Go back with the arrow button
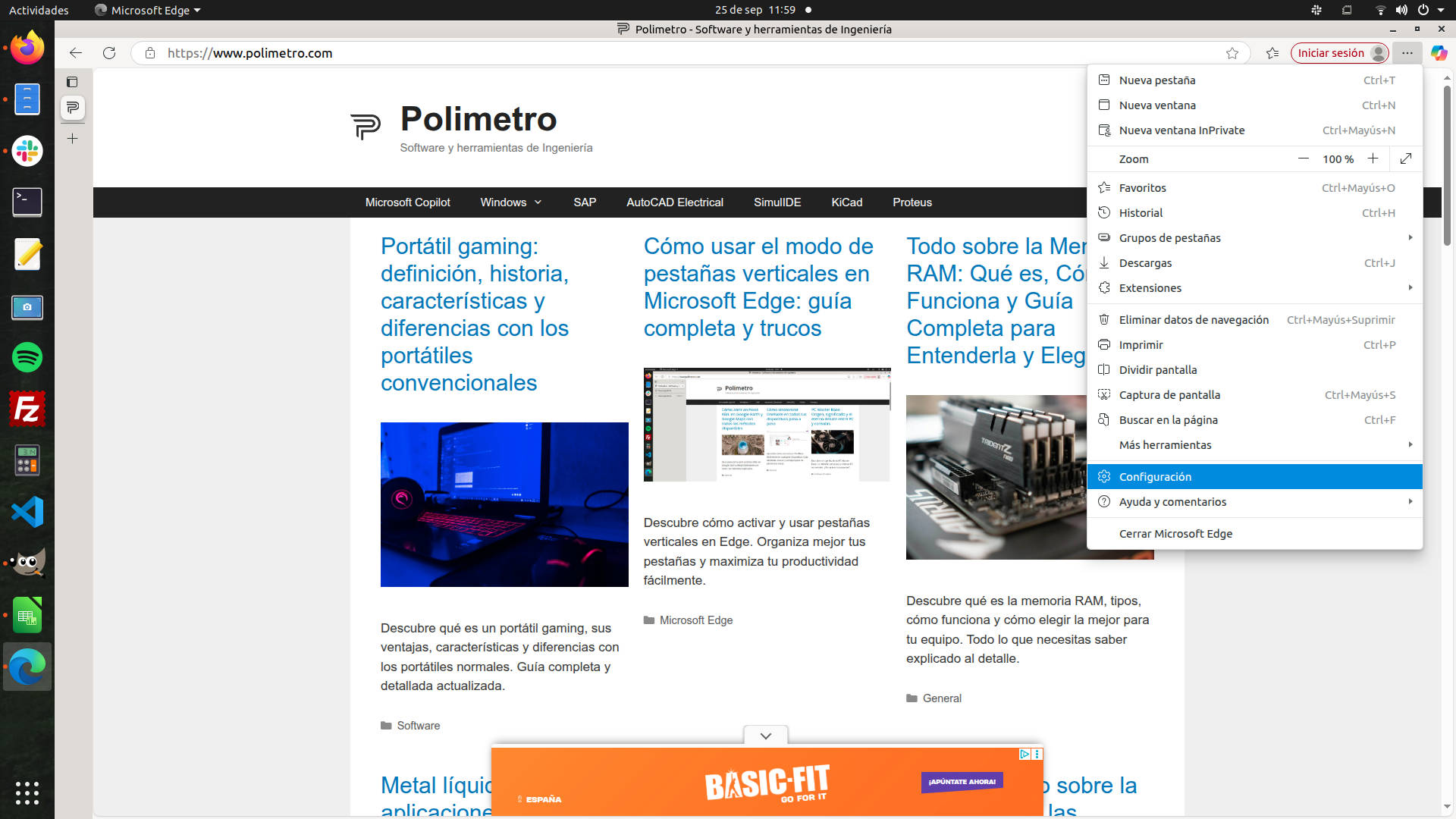 click(75, 53)
